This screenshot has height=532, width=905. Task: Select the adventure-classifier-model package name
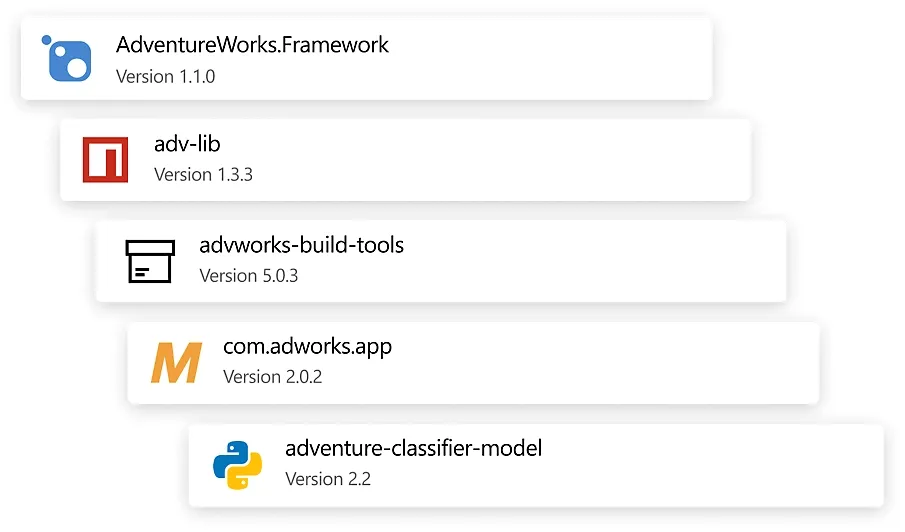413,448
